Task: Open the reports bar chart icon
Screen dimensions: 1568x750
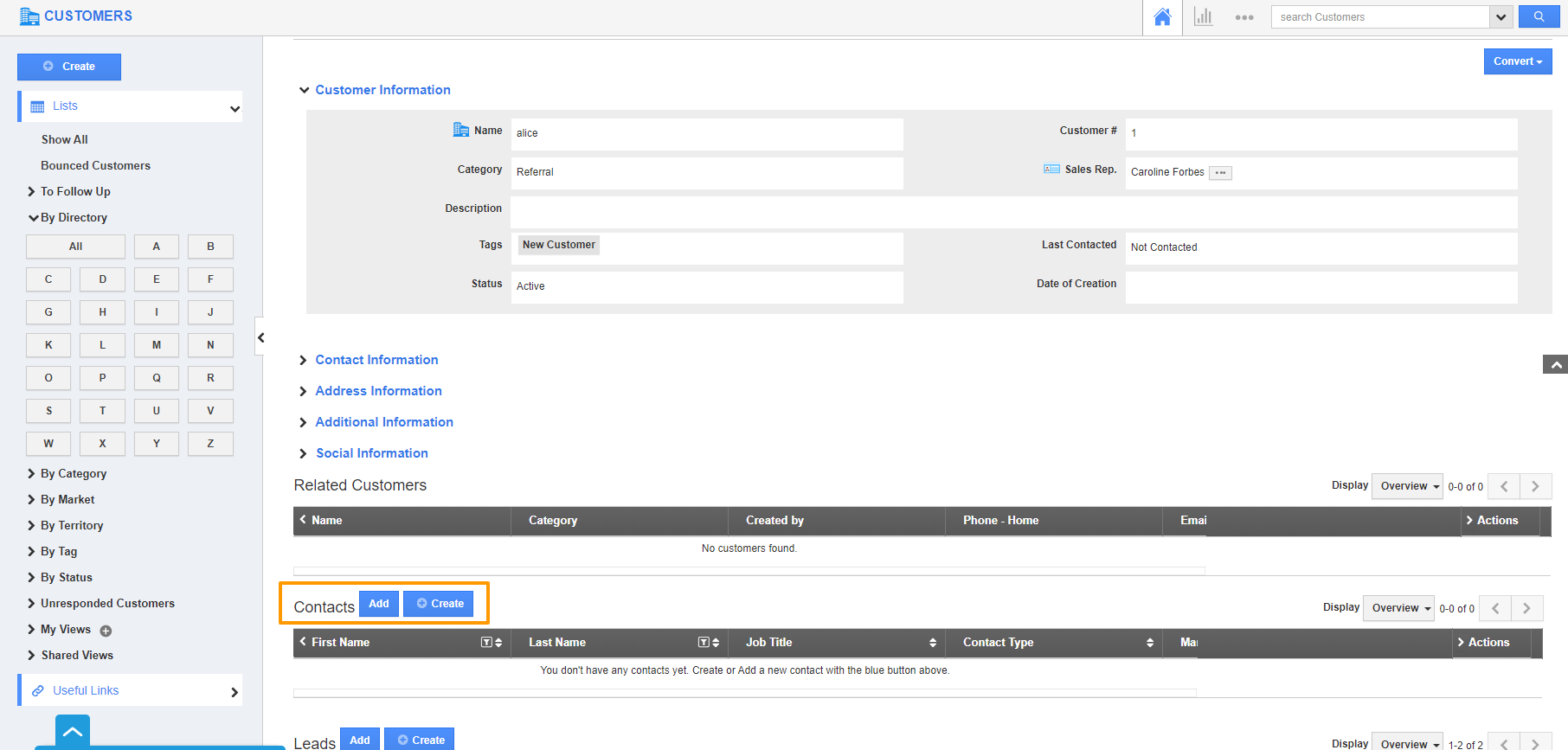Action: [x=1204, y=16]
